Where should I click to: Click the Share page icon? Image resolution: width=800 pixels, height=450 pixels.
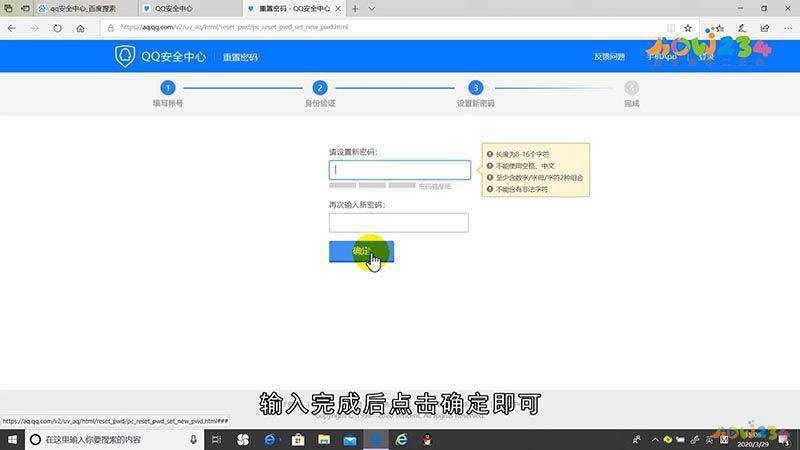[x=765, y=28]
